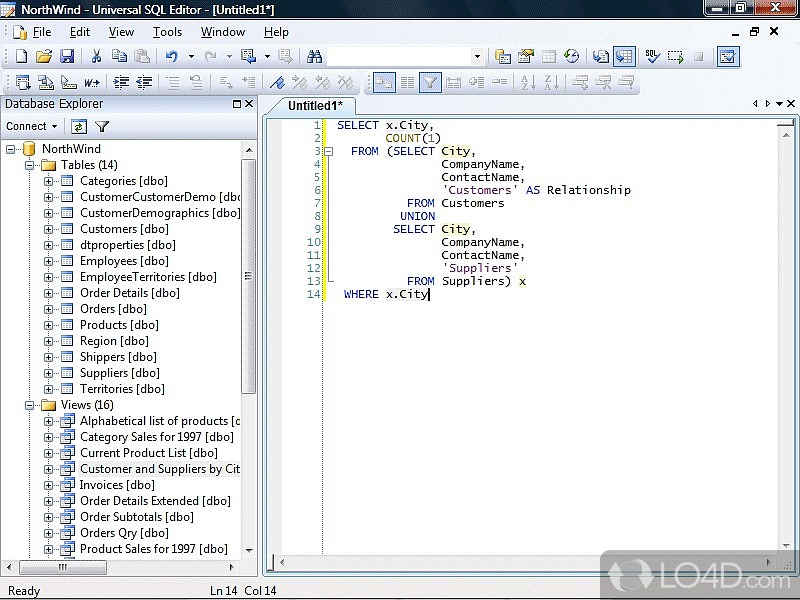Collapse the Tables (14) folder

(30, 165)
